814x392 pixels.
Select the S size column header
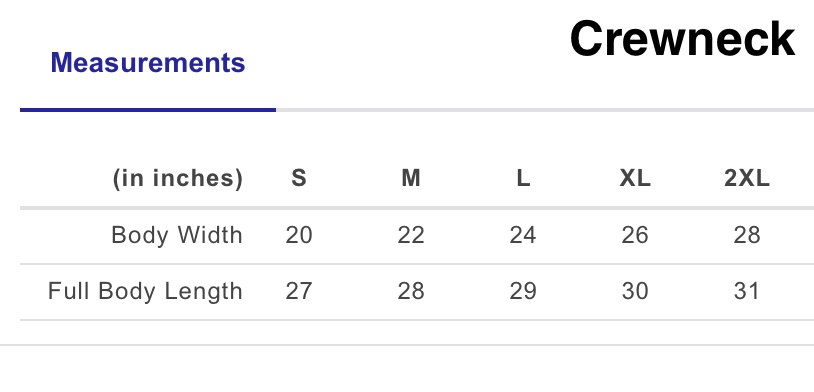click(x=299, y=179)
